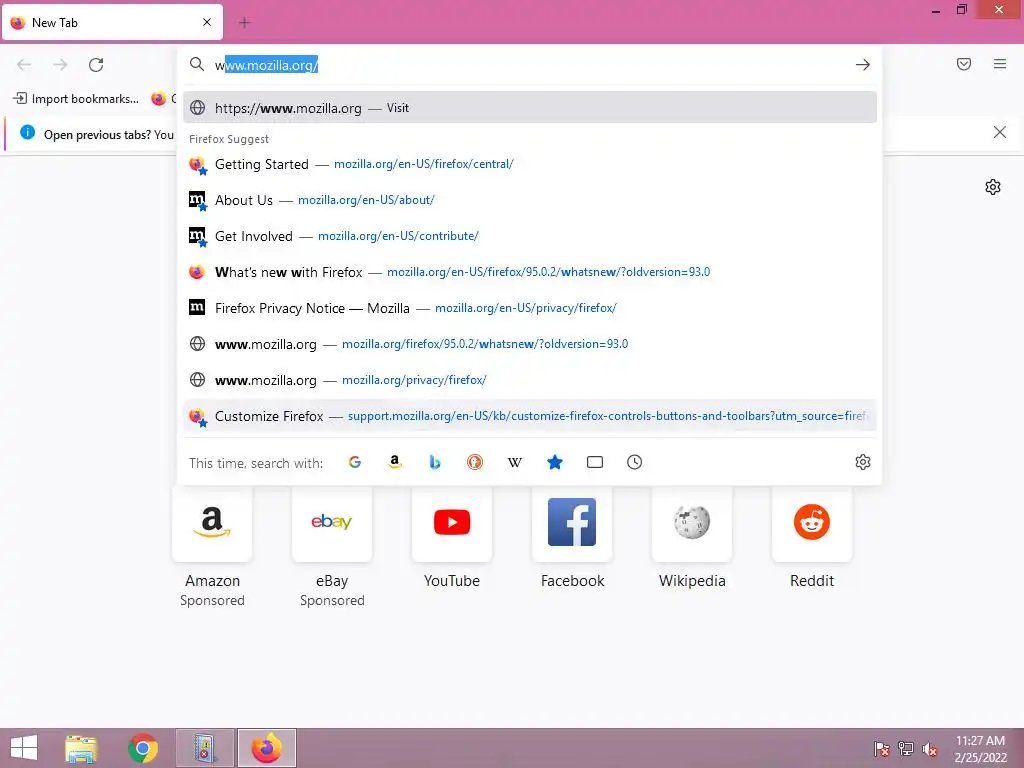The image size is (1024, 768).
Task: Click the forward navigation arrow
Action: (60, 65)
